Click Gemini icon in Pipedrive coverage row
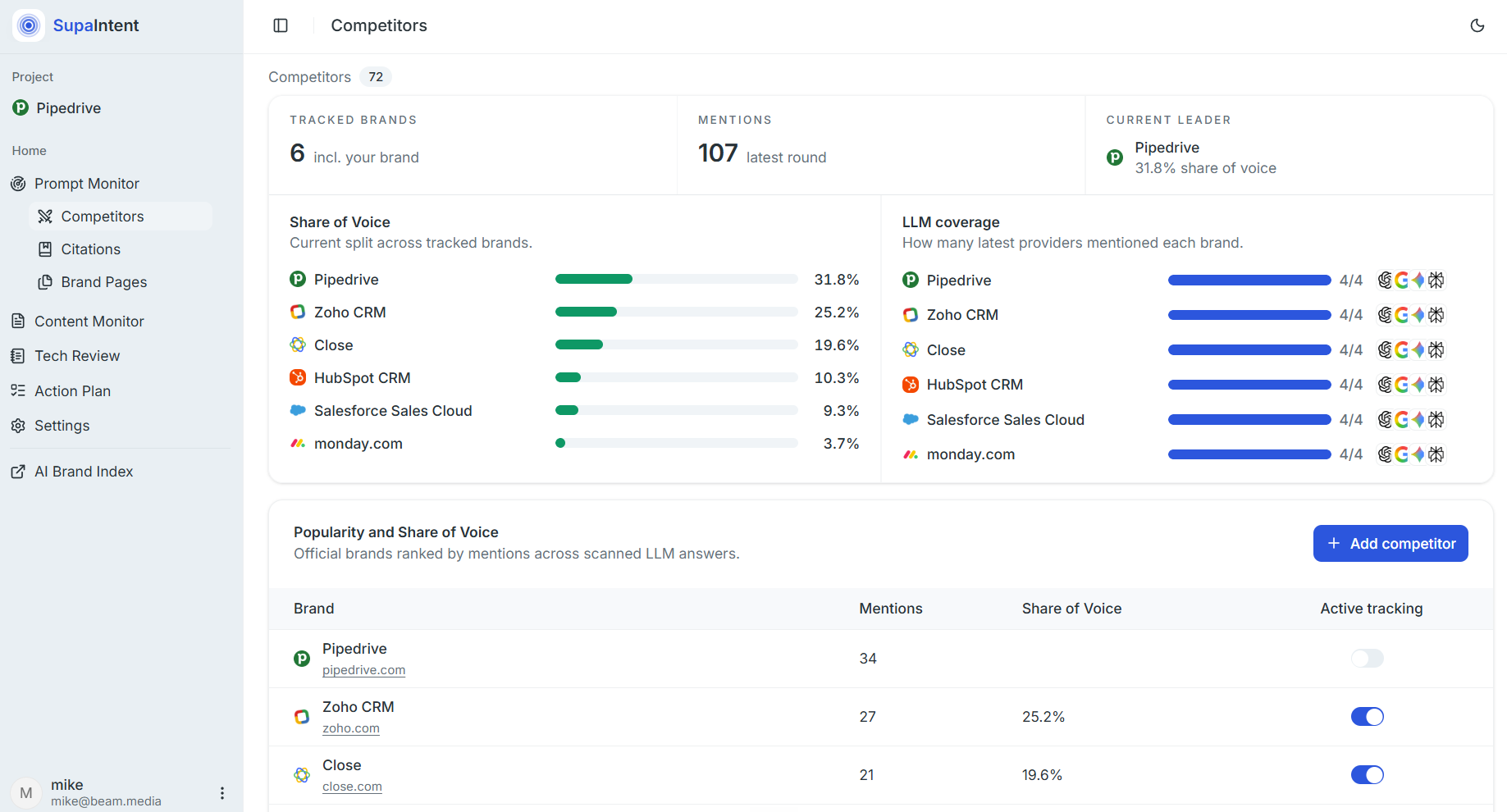 1418,281
